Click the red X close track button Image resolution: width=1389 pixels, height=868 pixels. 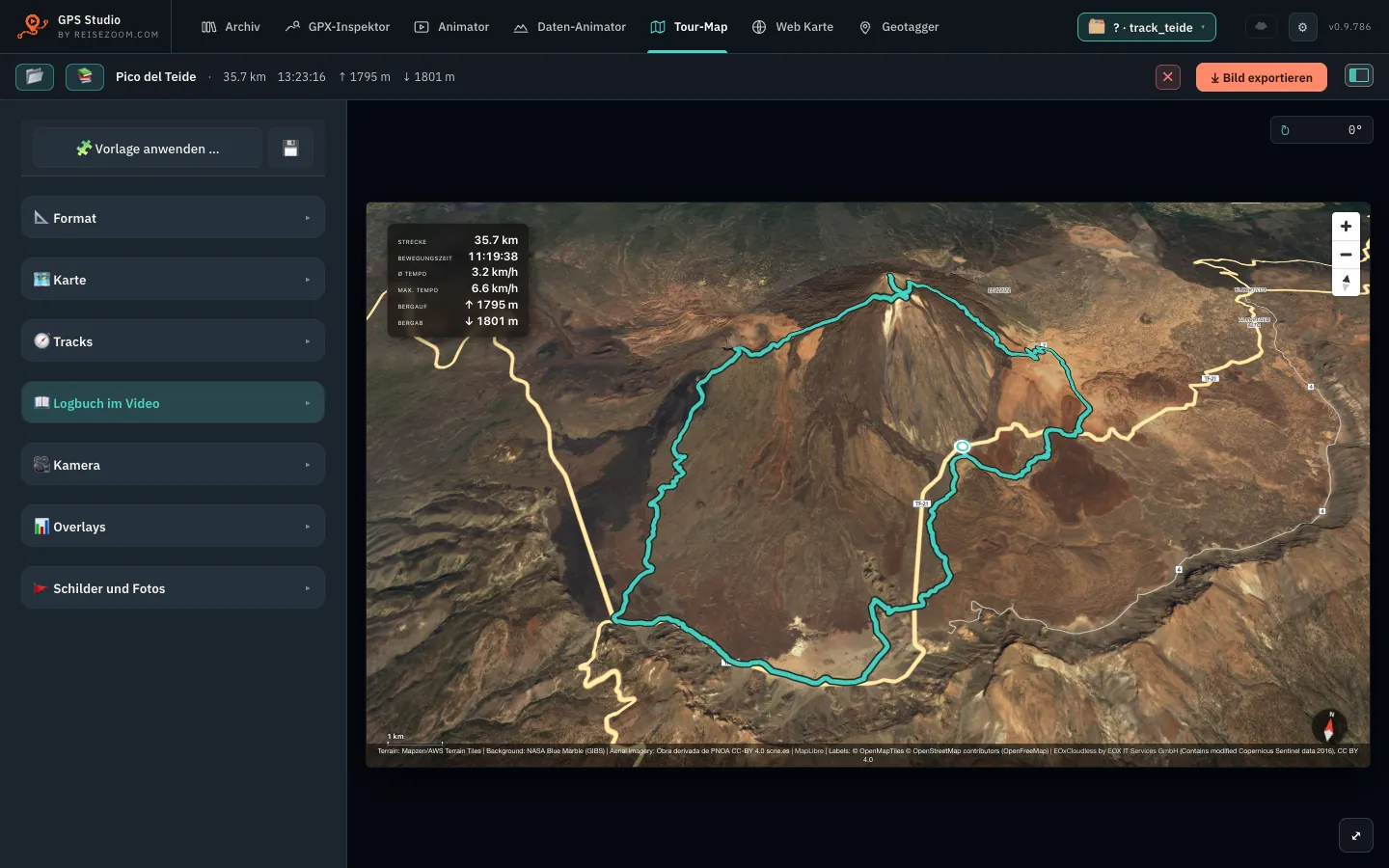click(1168, 77)
